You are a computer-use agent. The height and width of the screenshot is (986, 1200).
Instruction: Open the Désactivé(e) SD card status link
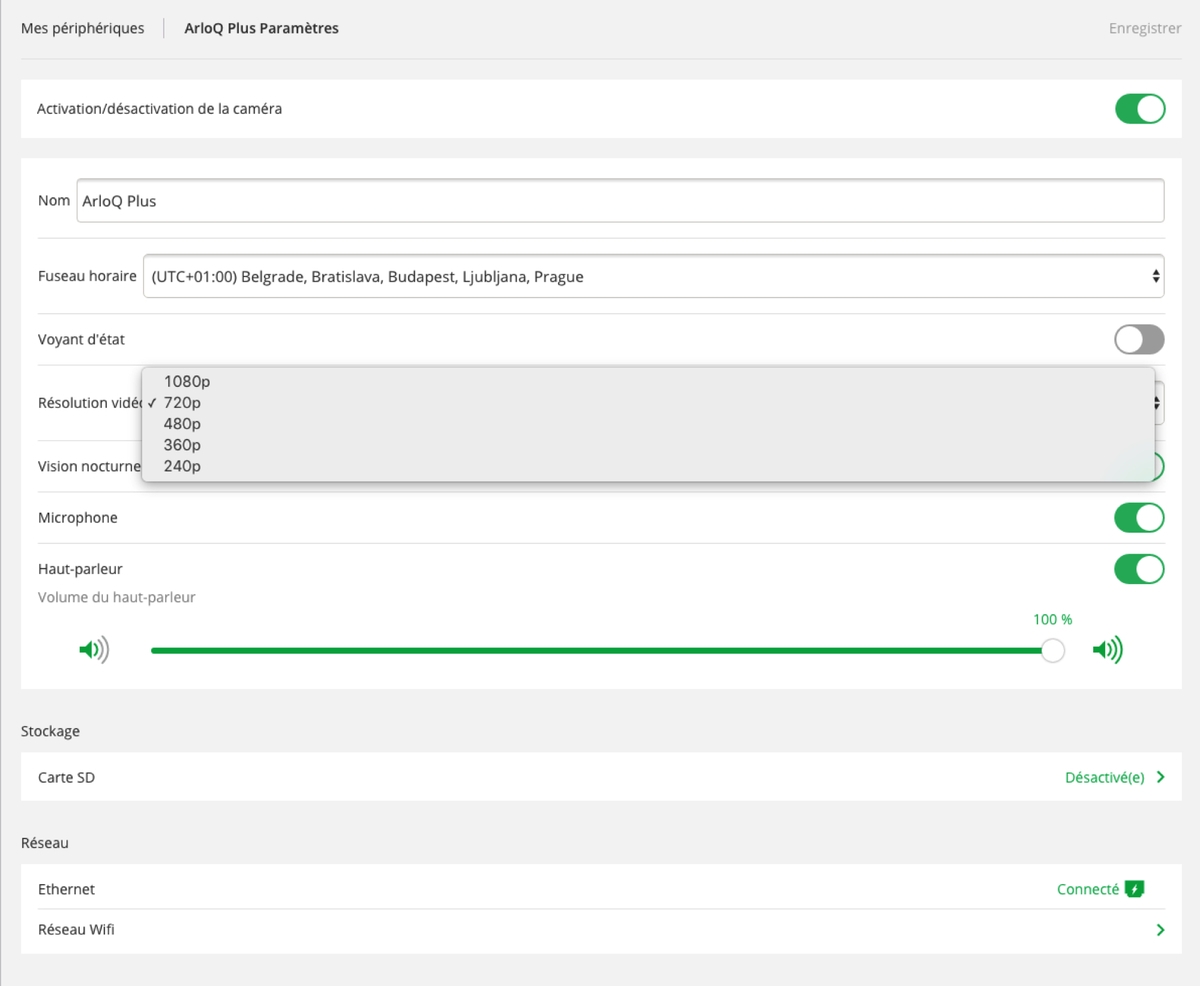pyautogui.click(x=1105, y=777)
